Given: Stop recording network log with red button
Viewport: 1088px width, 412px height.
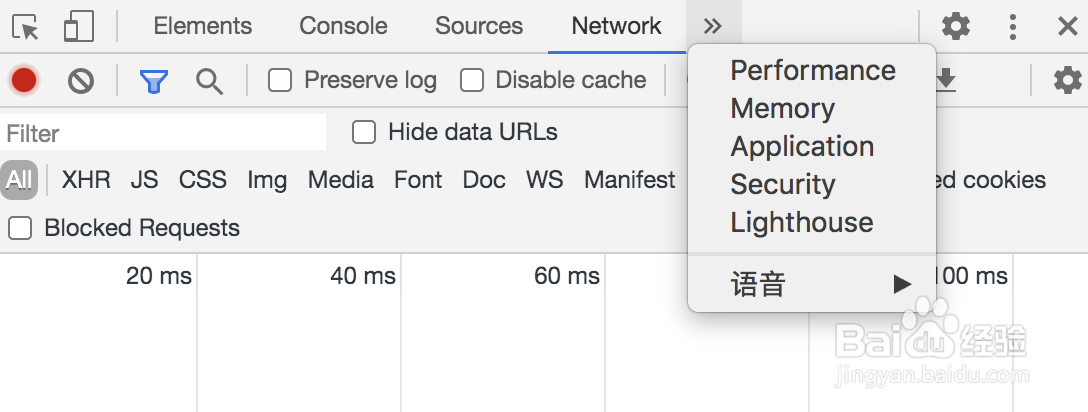Looking at the screenshot, I should pyautogui.click(x=24, y=80).
